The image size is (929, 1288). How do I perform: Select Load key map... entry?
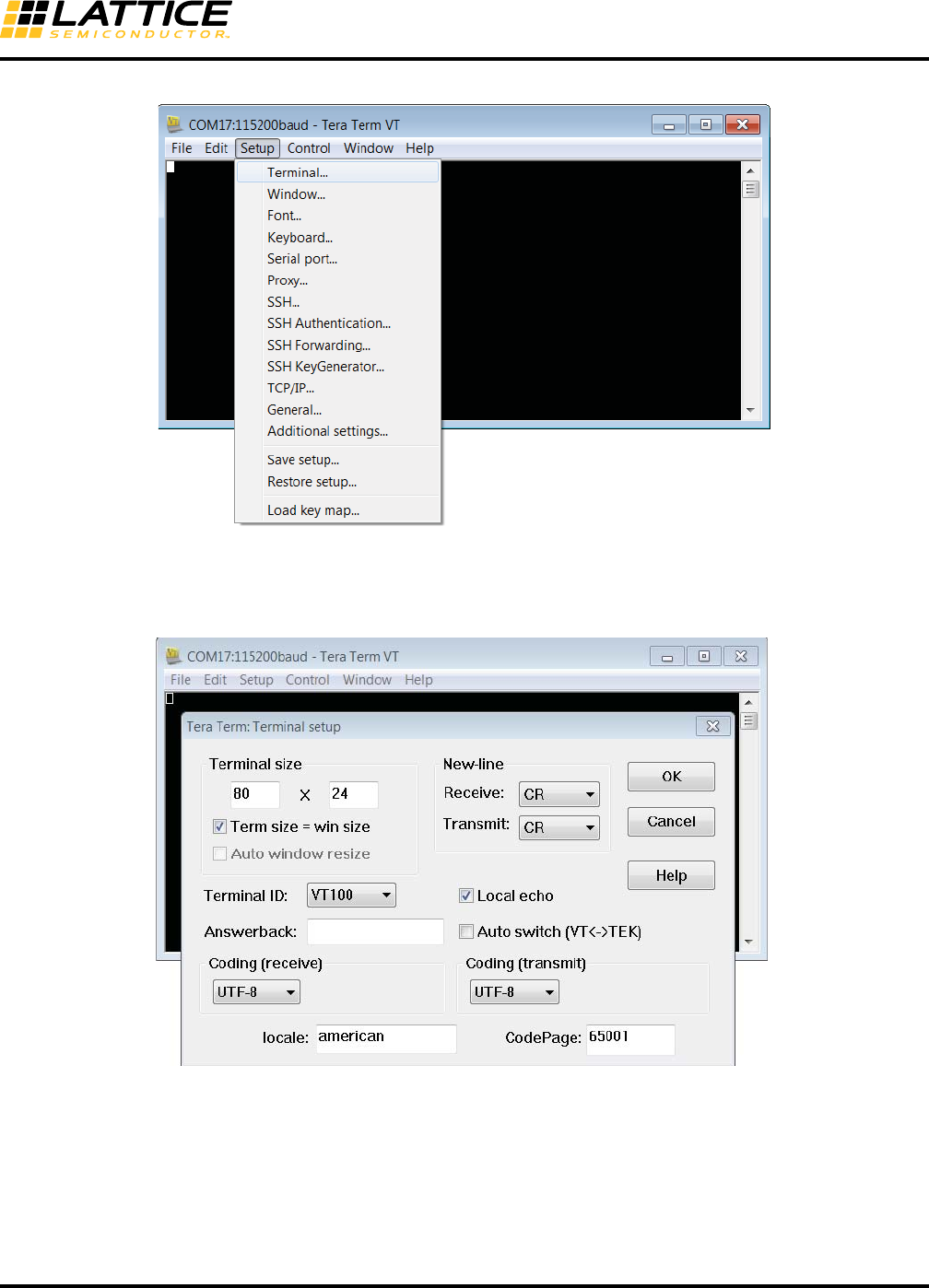[337, 510]
